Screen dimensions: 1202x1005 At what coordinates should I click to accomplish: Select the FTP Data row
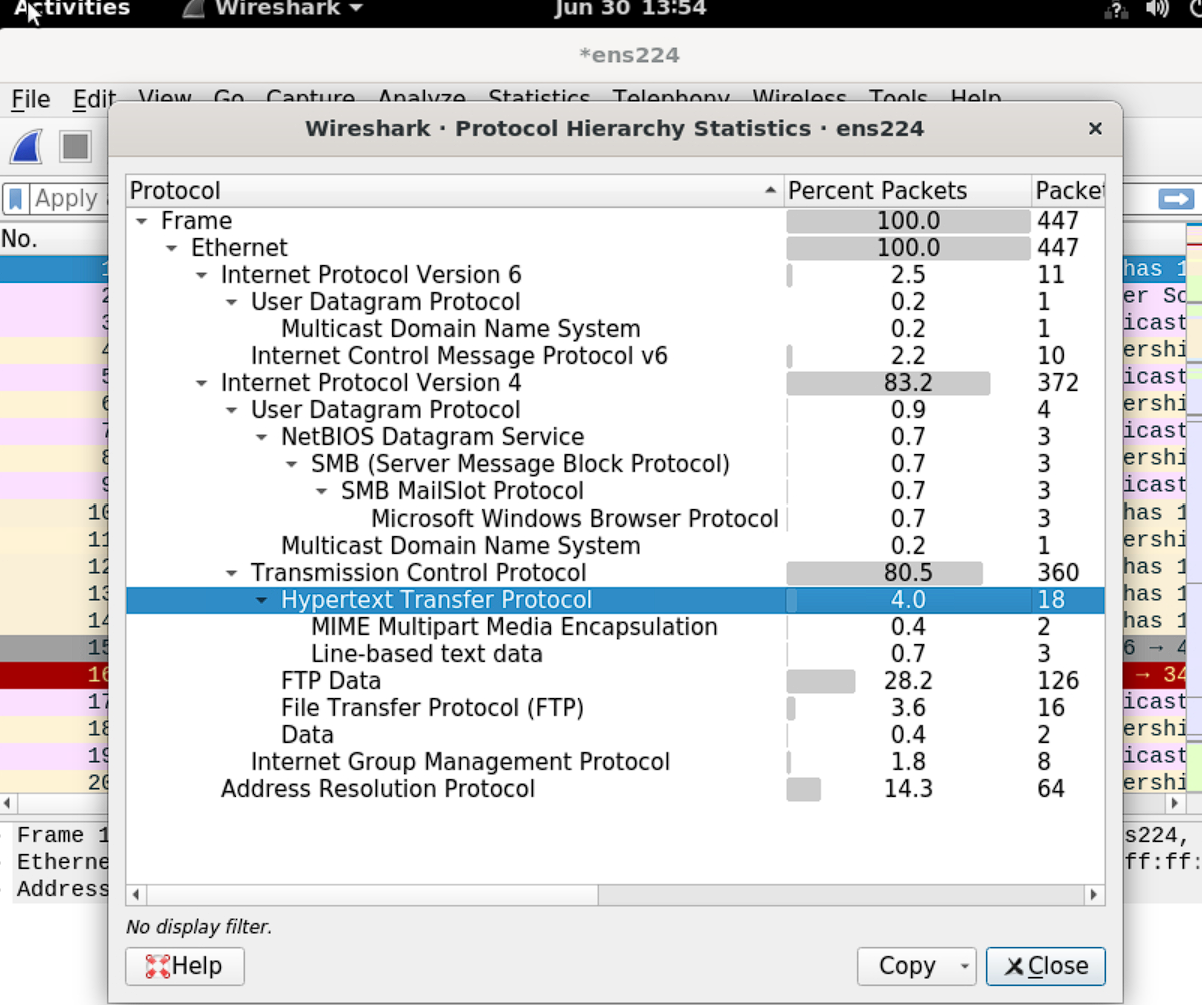(x=615, y=681)
